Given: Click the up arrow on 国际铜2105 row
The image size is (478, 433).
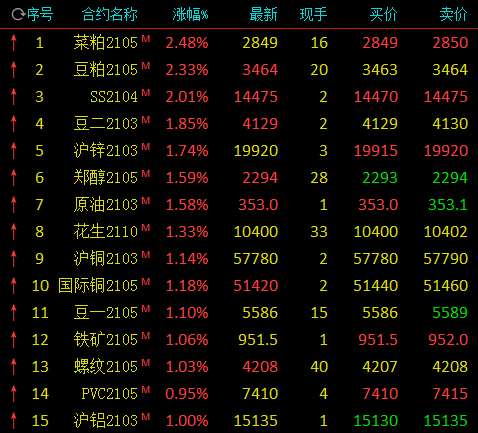Looking at the screenshot, I should (14, 286).
